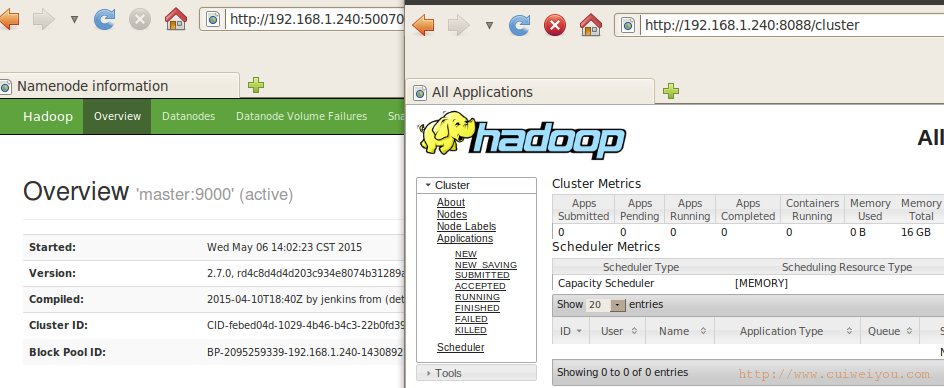Select the All Applications tab
Screen dimensions: 944x388
coord(530,92)
